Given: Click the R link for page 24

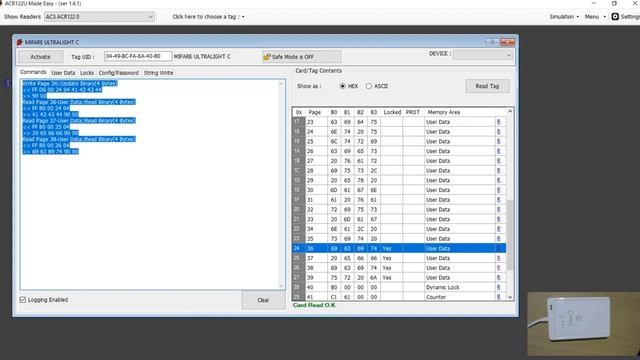Looking at the screenshot, I should coord(498,131).
